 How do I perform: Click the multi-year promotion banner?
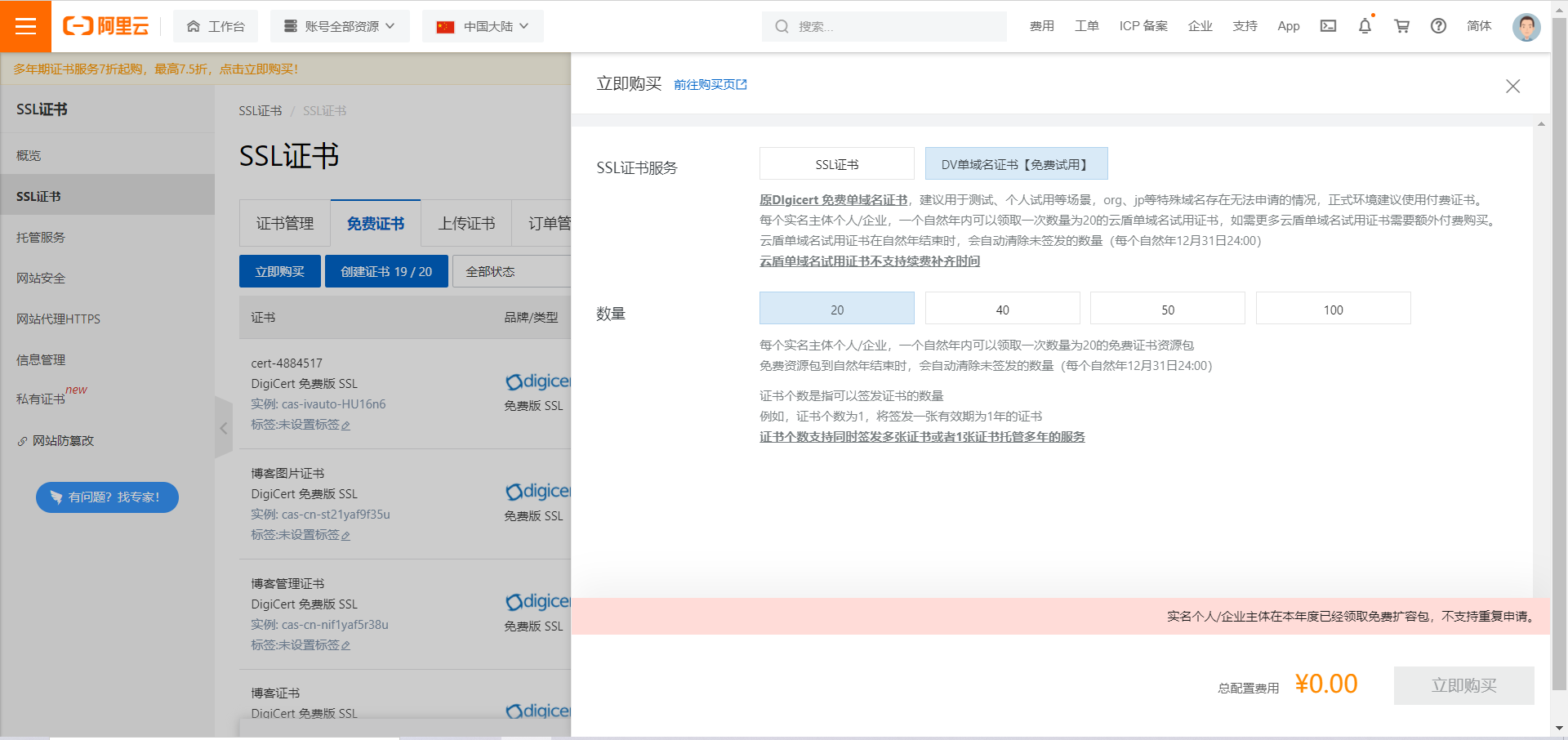[155, 69]
